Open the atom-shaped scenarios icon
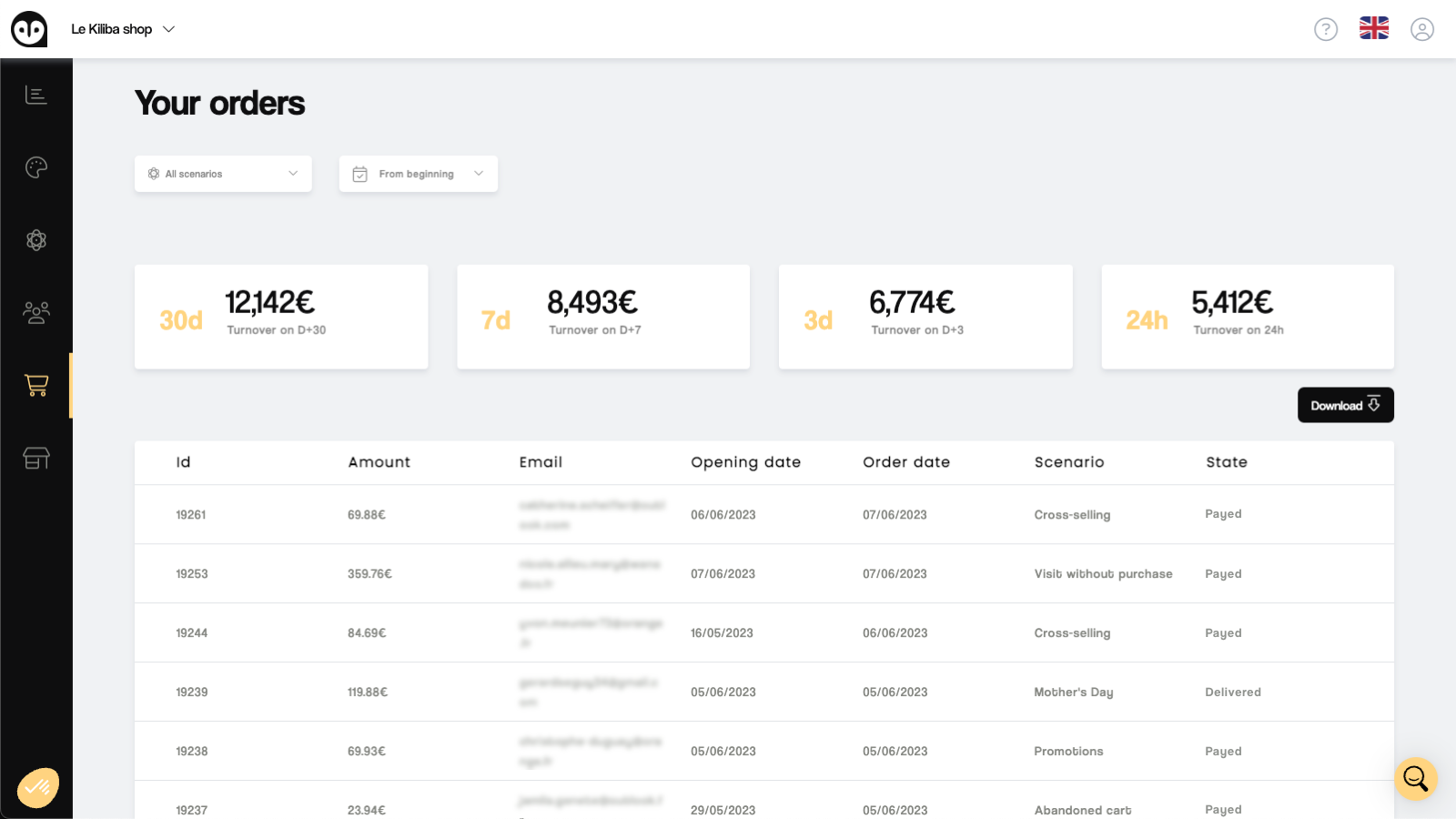 pyautogui.click(x=36, y=240)
